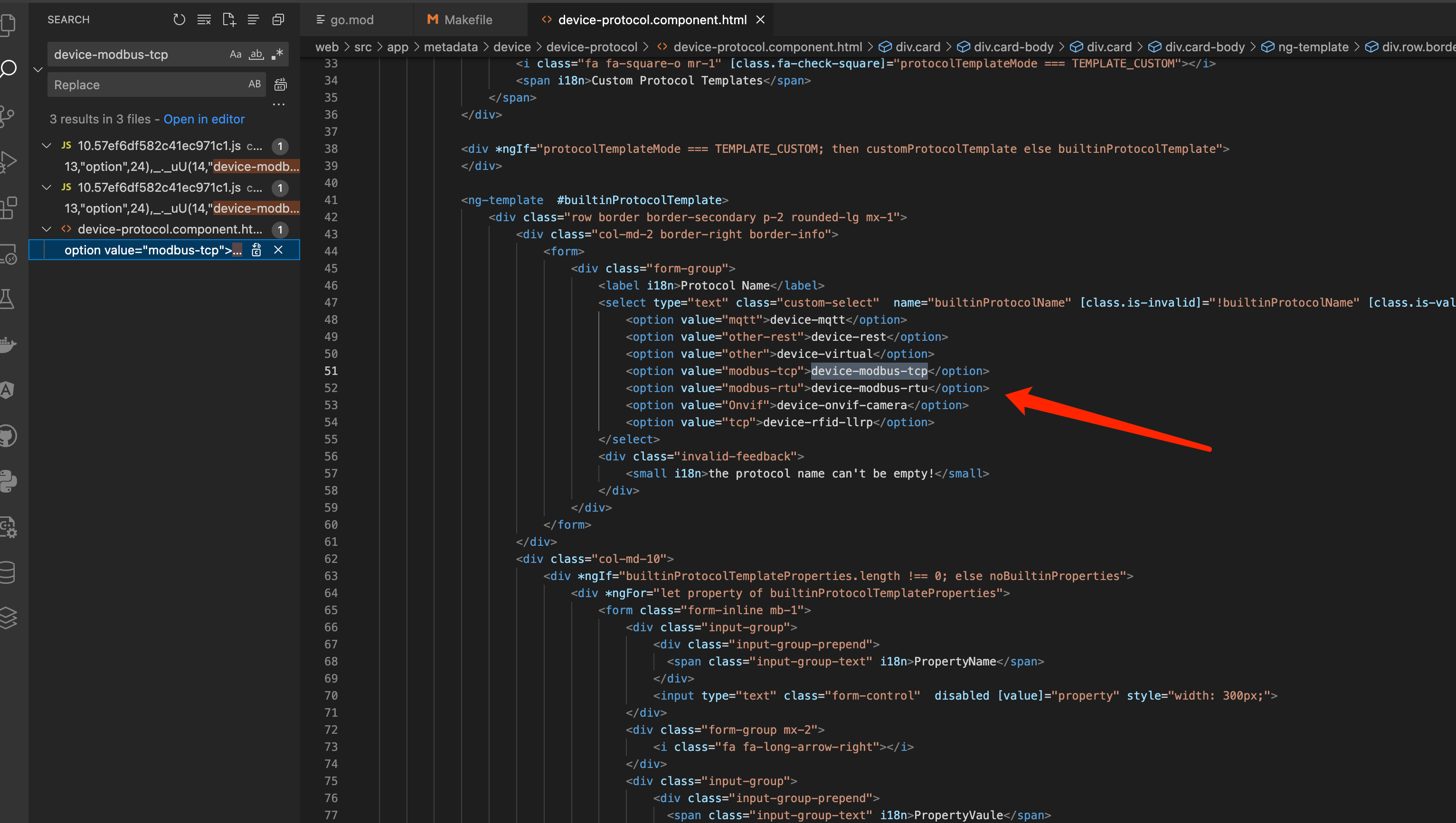Viewport: 1456px width, 823px height.
Task: Collapse first 10.57ef6df582c41ec971c1.js result group
Action: click(47, 146)
